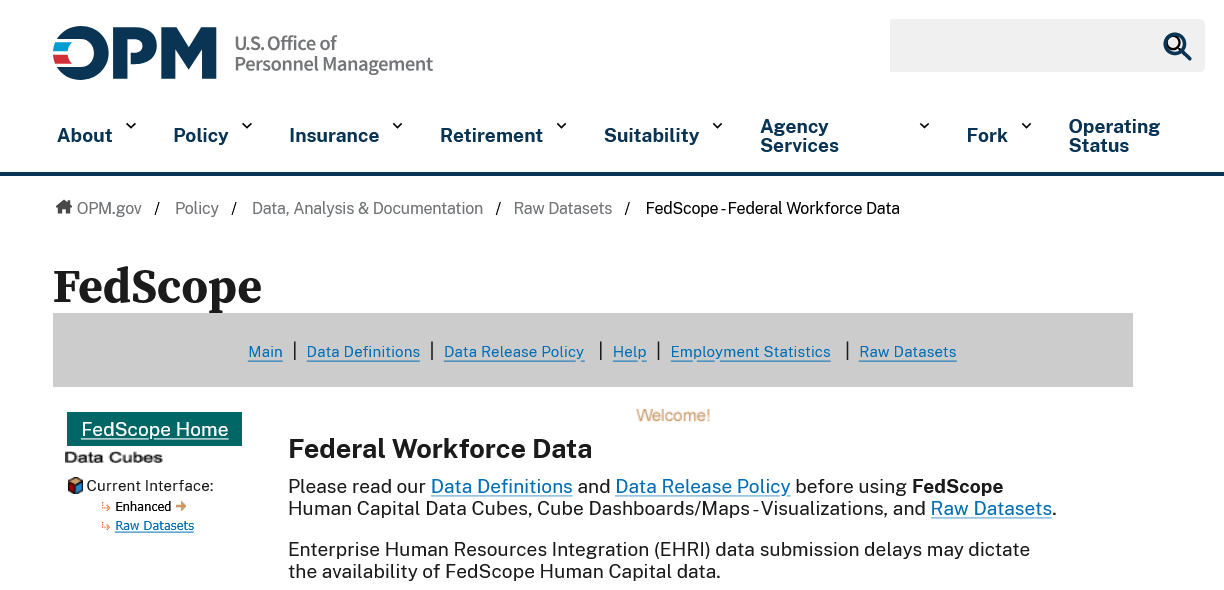Click the OPM logo
Screen dimensions: 1224x590
[134, 53]
